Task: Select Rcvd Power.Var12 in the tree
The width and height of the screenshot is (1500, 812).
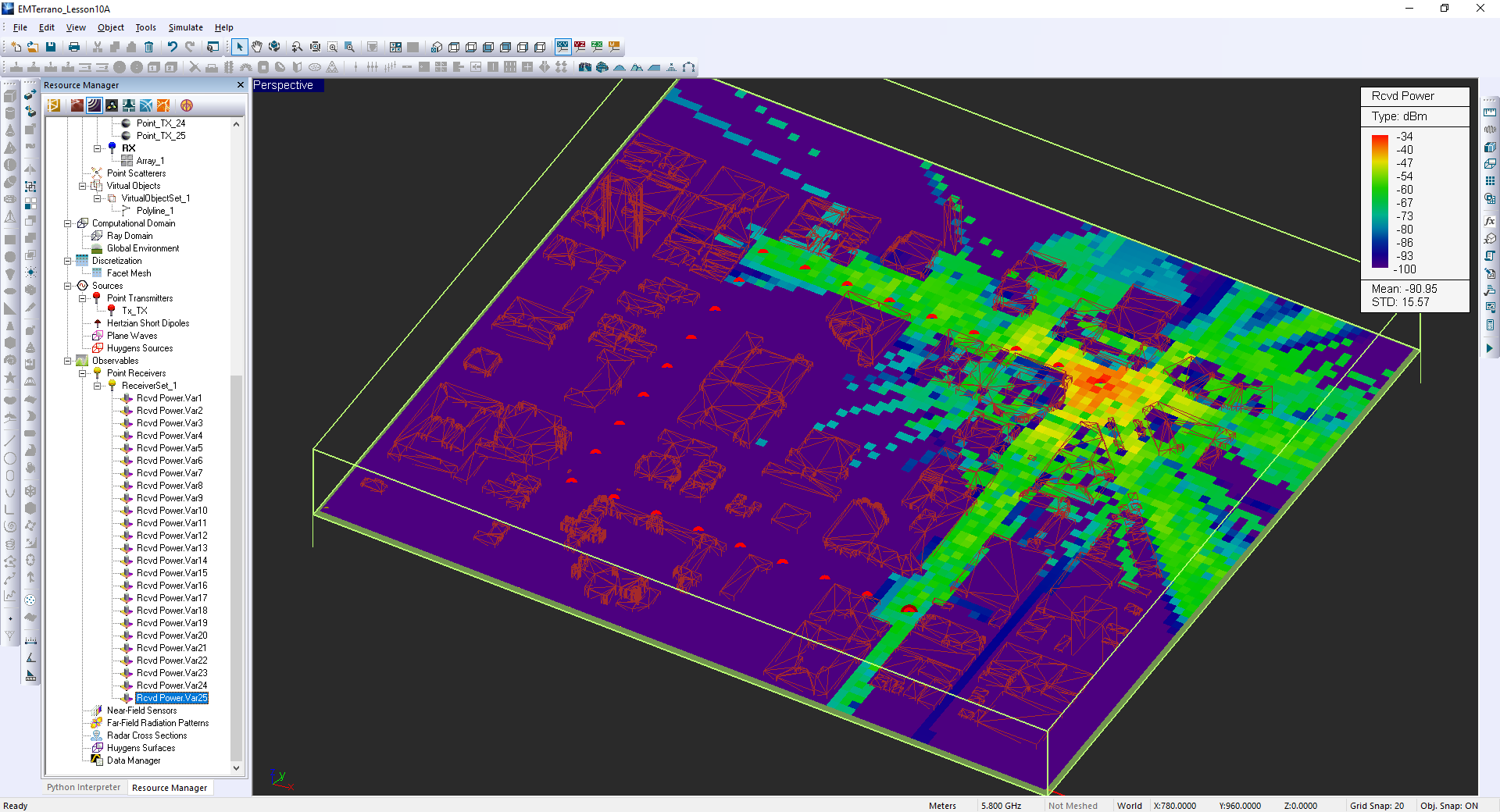Action: (172, 536)
